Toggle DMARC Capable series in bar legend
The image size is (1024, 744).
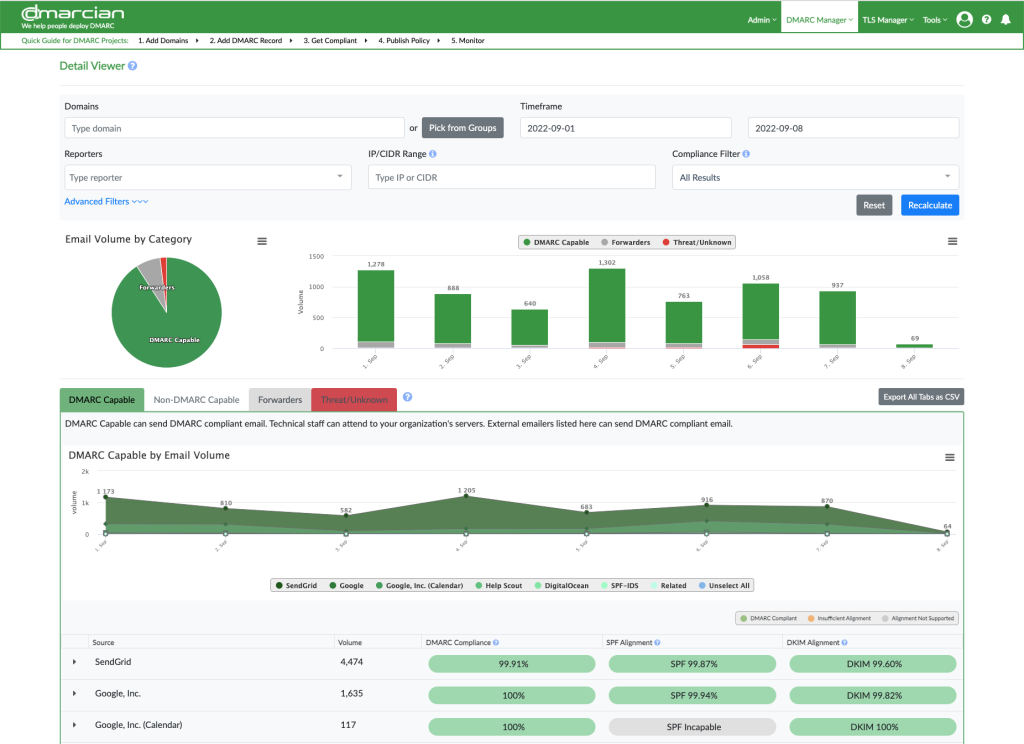click(556, 242)
